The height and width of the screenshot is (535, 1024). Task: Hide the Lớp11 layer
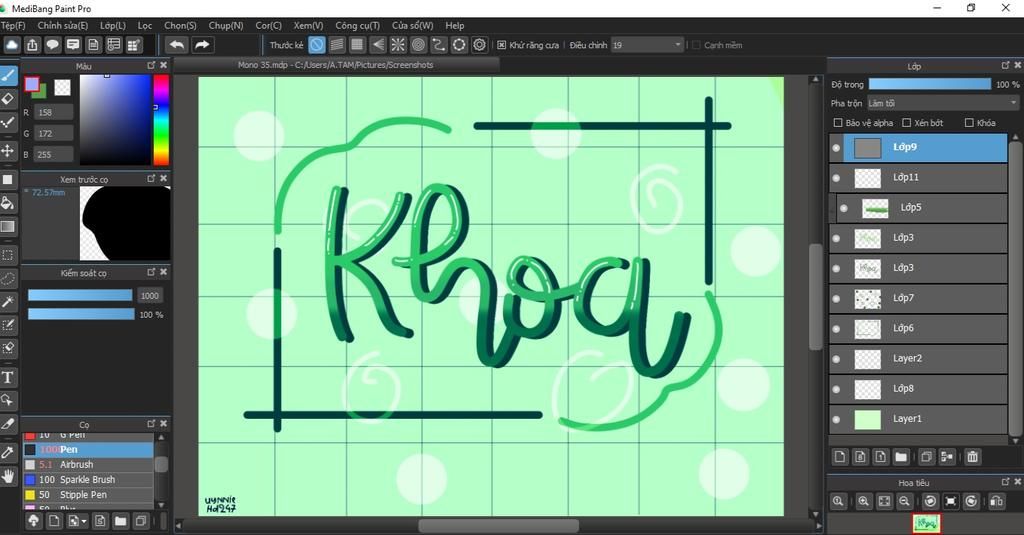click(x=837, y=178)
